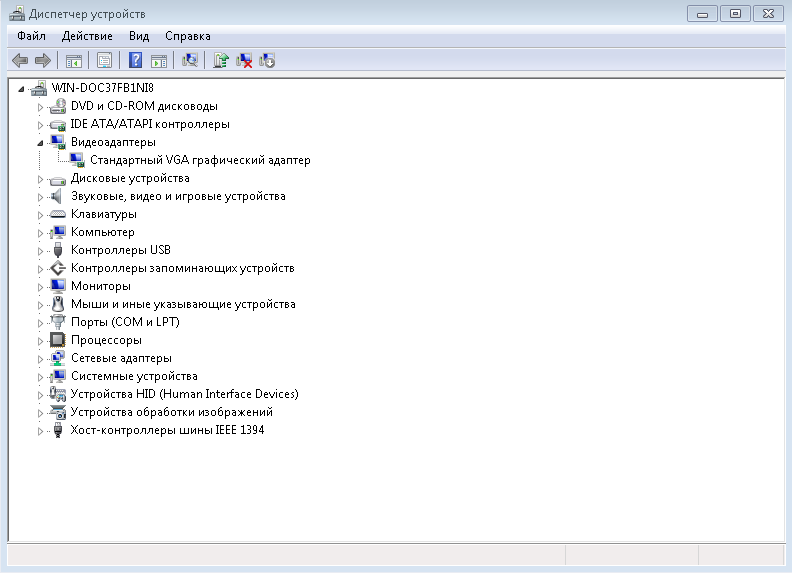Click the Forward arrow in the toolbar
Screen dimensions: 792x573
(43, 60)
